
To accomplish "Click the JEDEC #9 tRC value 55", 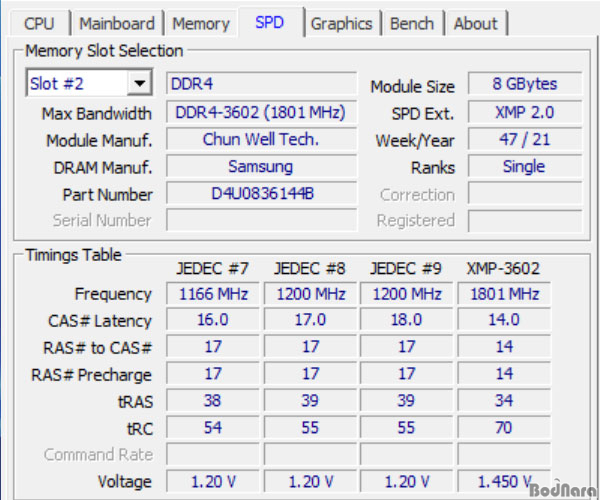I will tap(406, 427).
